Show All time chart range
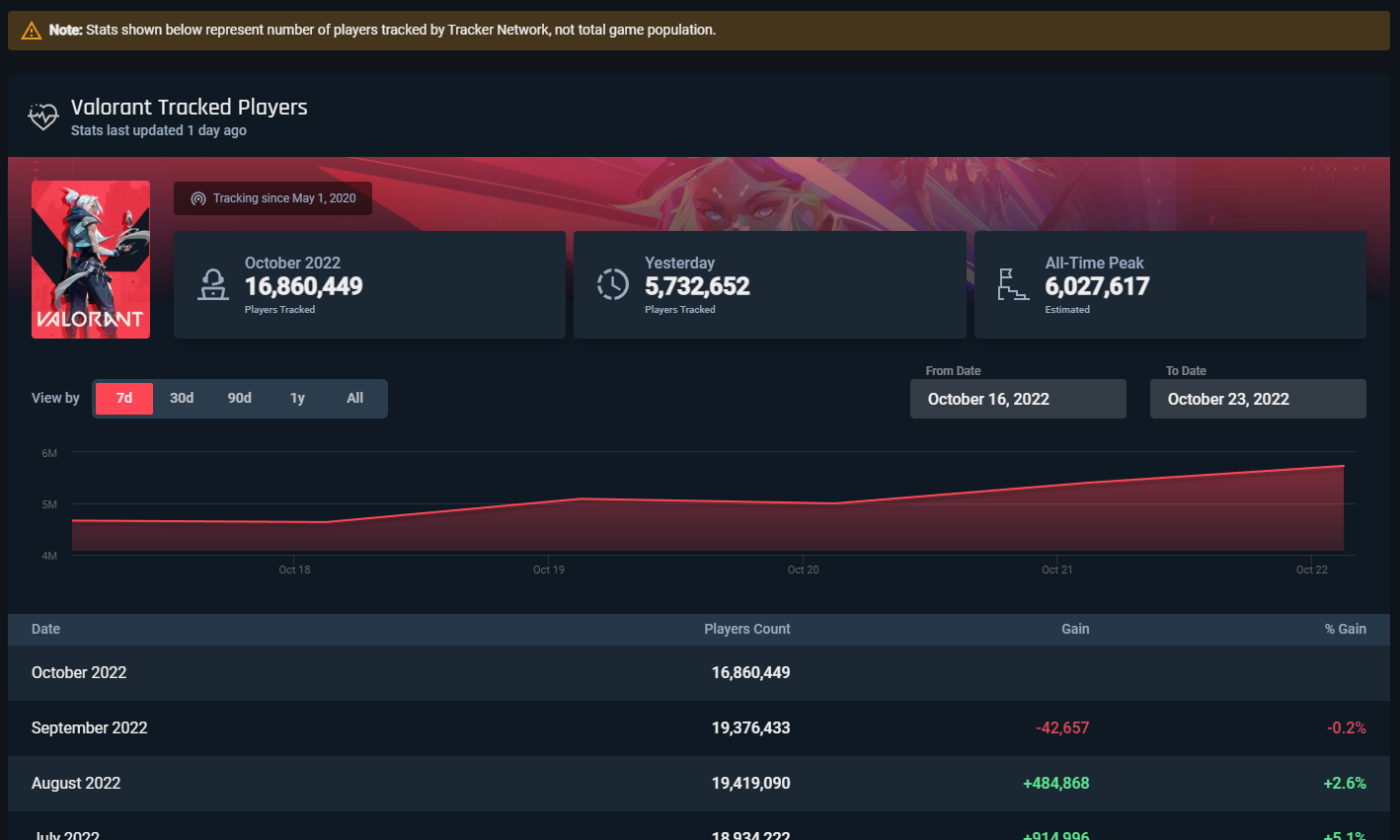 coord(355,398)
